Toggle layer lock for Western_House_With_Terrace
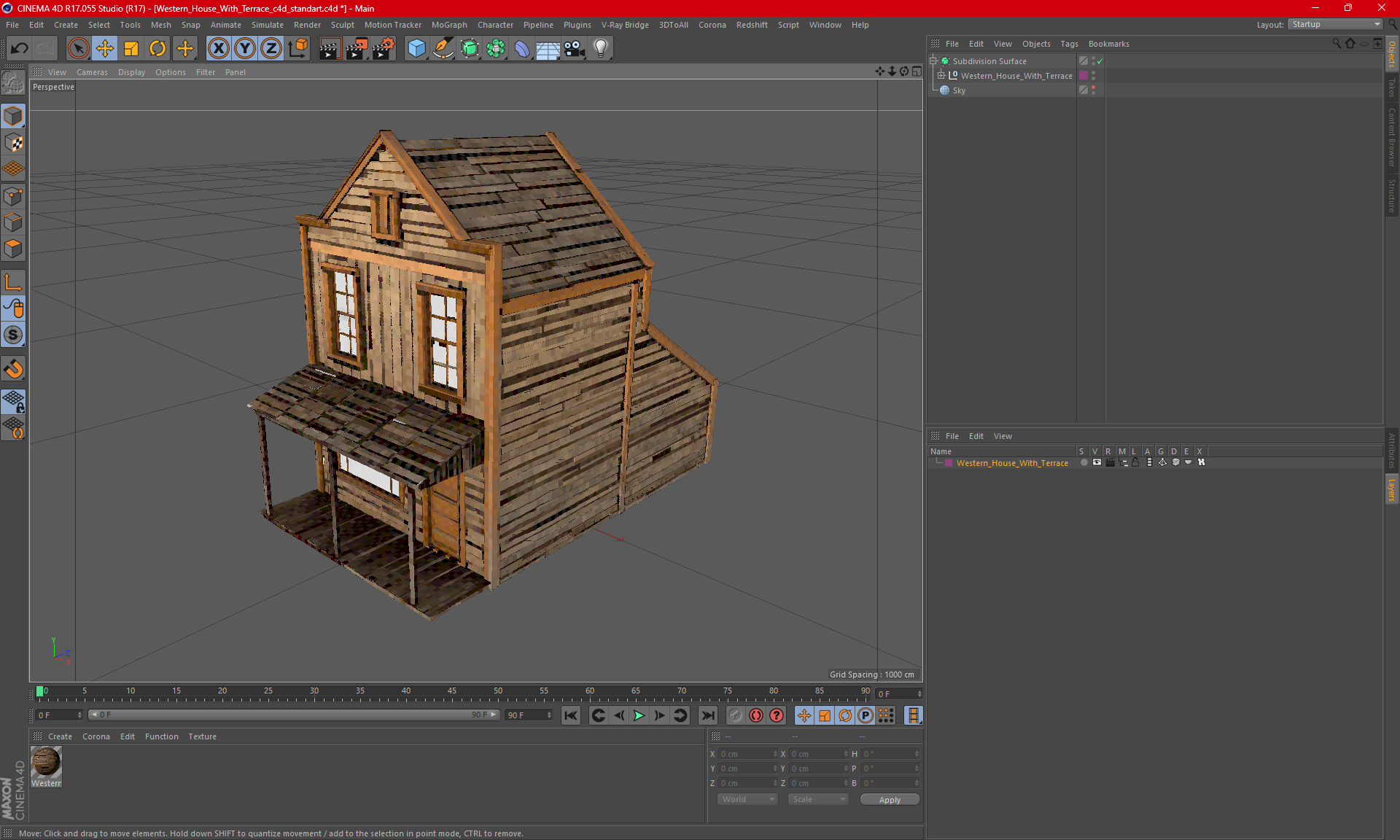This screenshot has height=840, width=1400. pyautogui.click(x=1135, y=462)
